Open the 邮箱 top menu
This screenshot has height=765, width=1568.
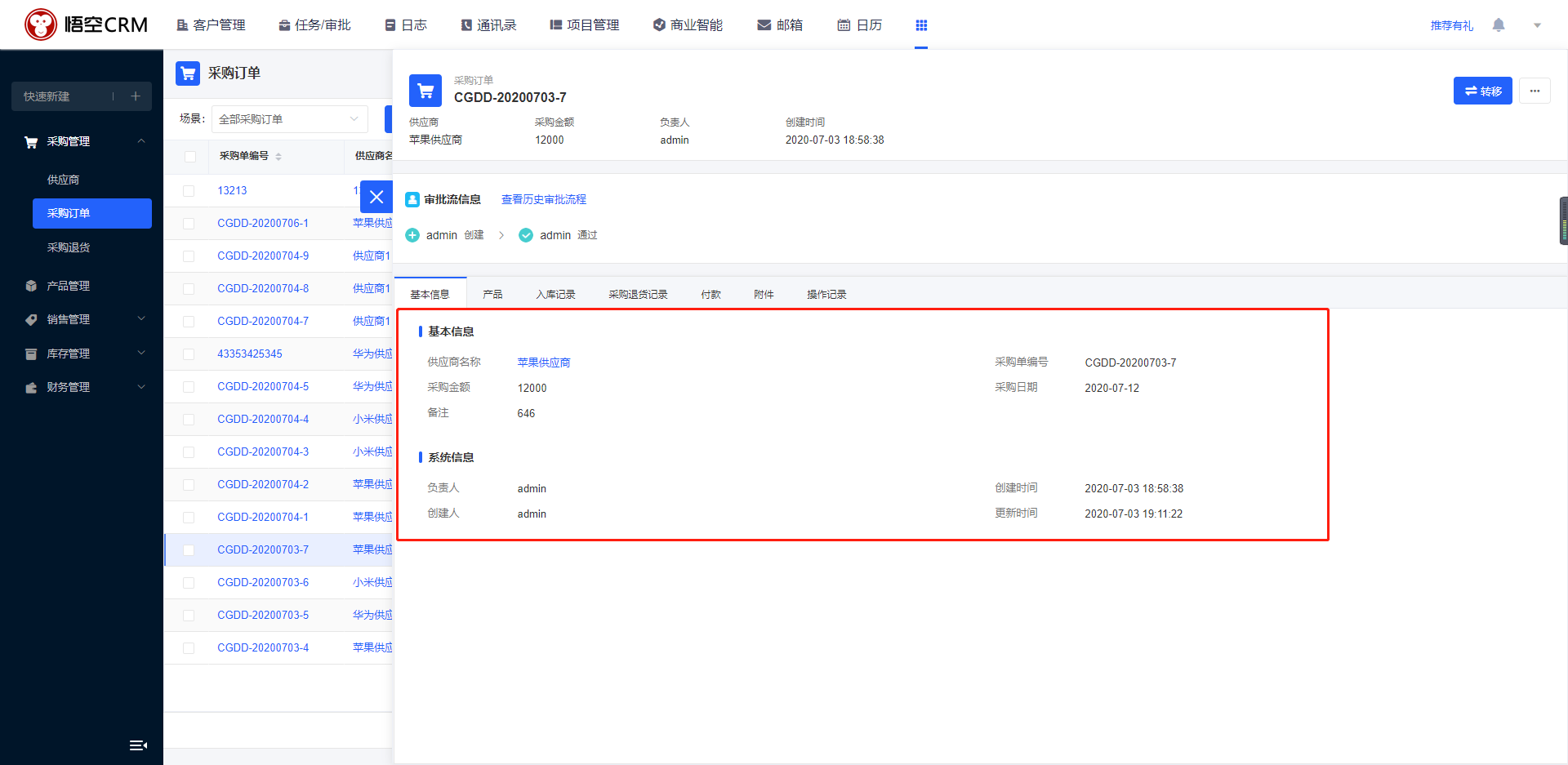(780, 25)
